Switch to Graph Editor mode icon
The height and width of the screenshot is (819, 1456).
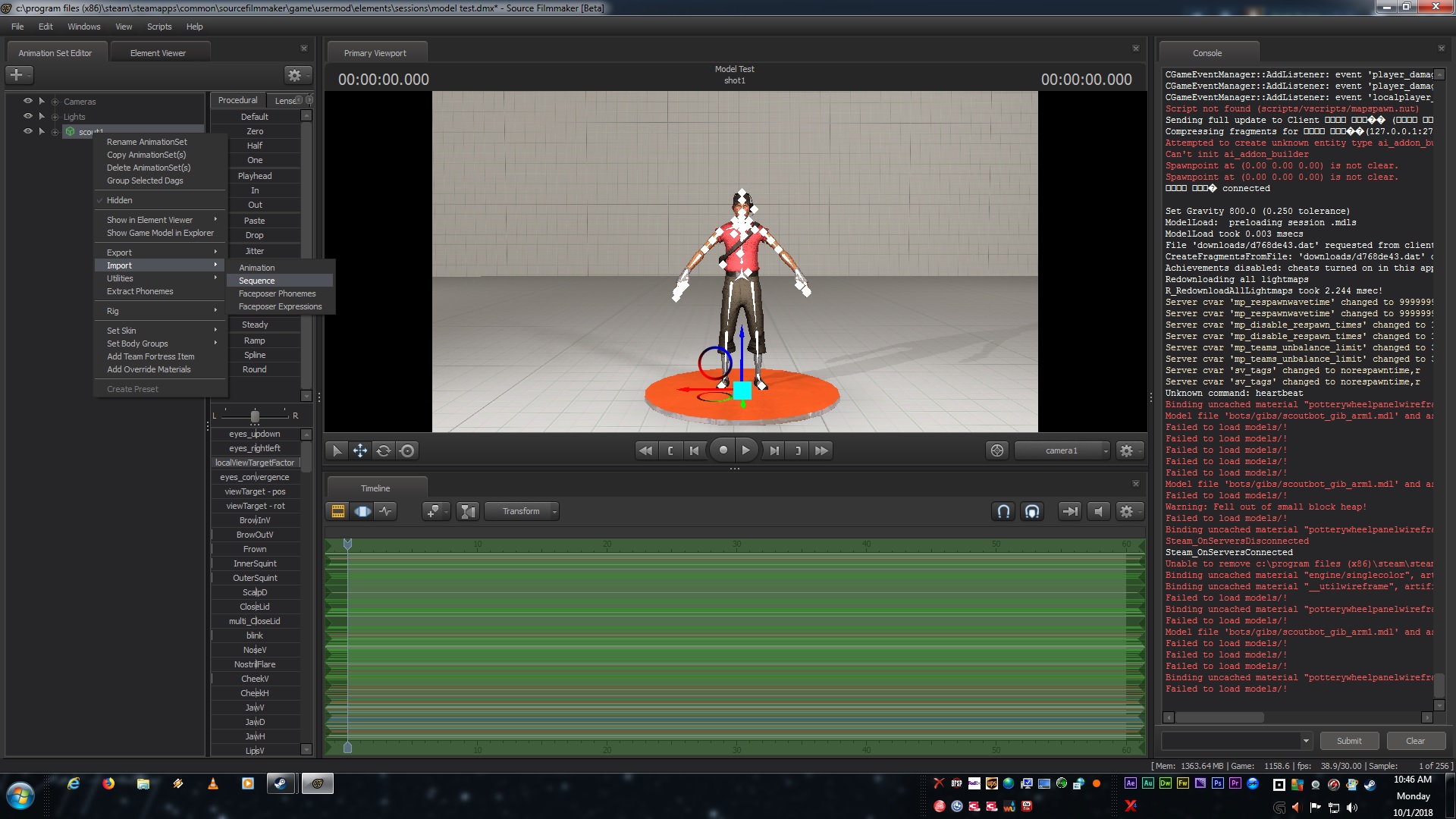click(386, 511)
